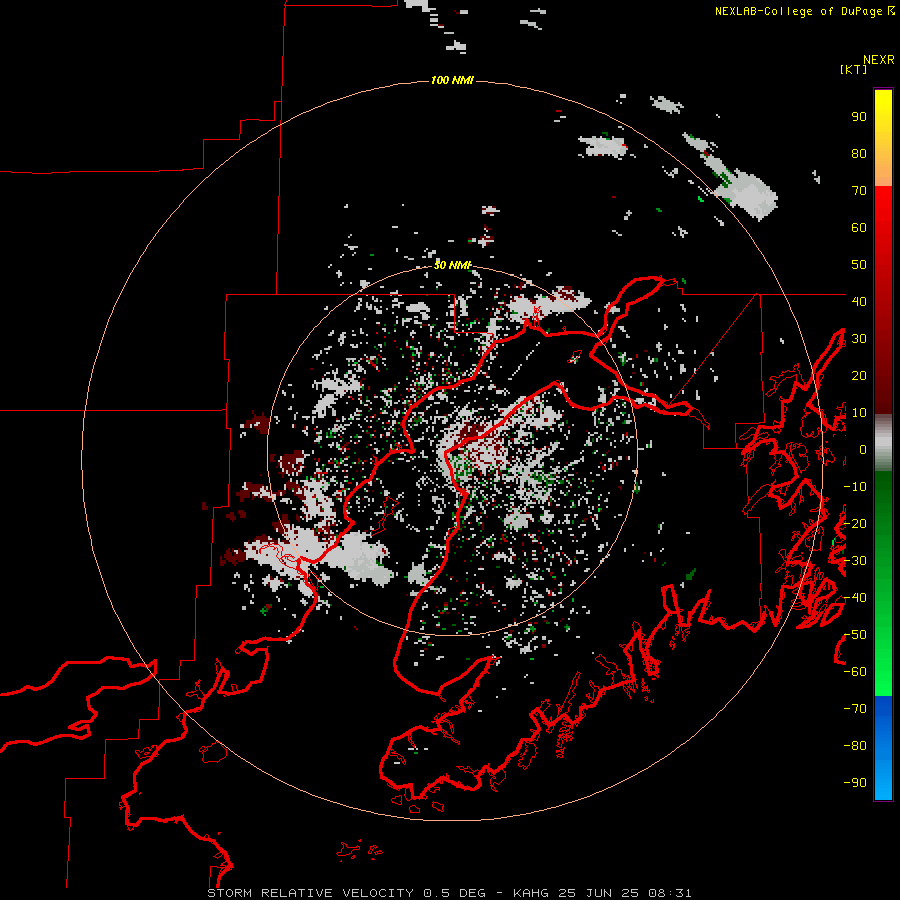Click the bright green -60 knot color band

[883, 672]
